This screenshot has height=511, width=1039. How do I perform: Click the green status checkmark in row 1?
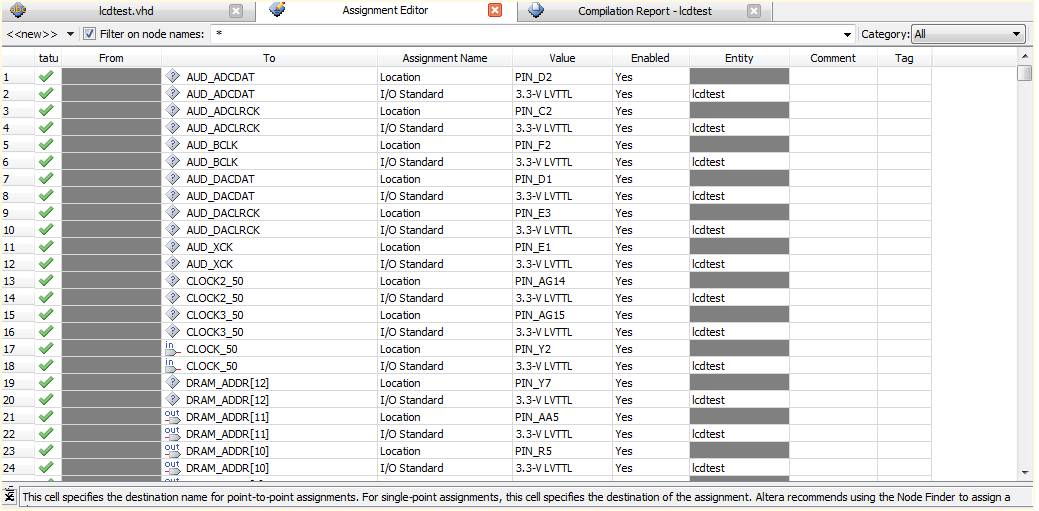46,77
